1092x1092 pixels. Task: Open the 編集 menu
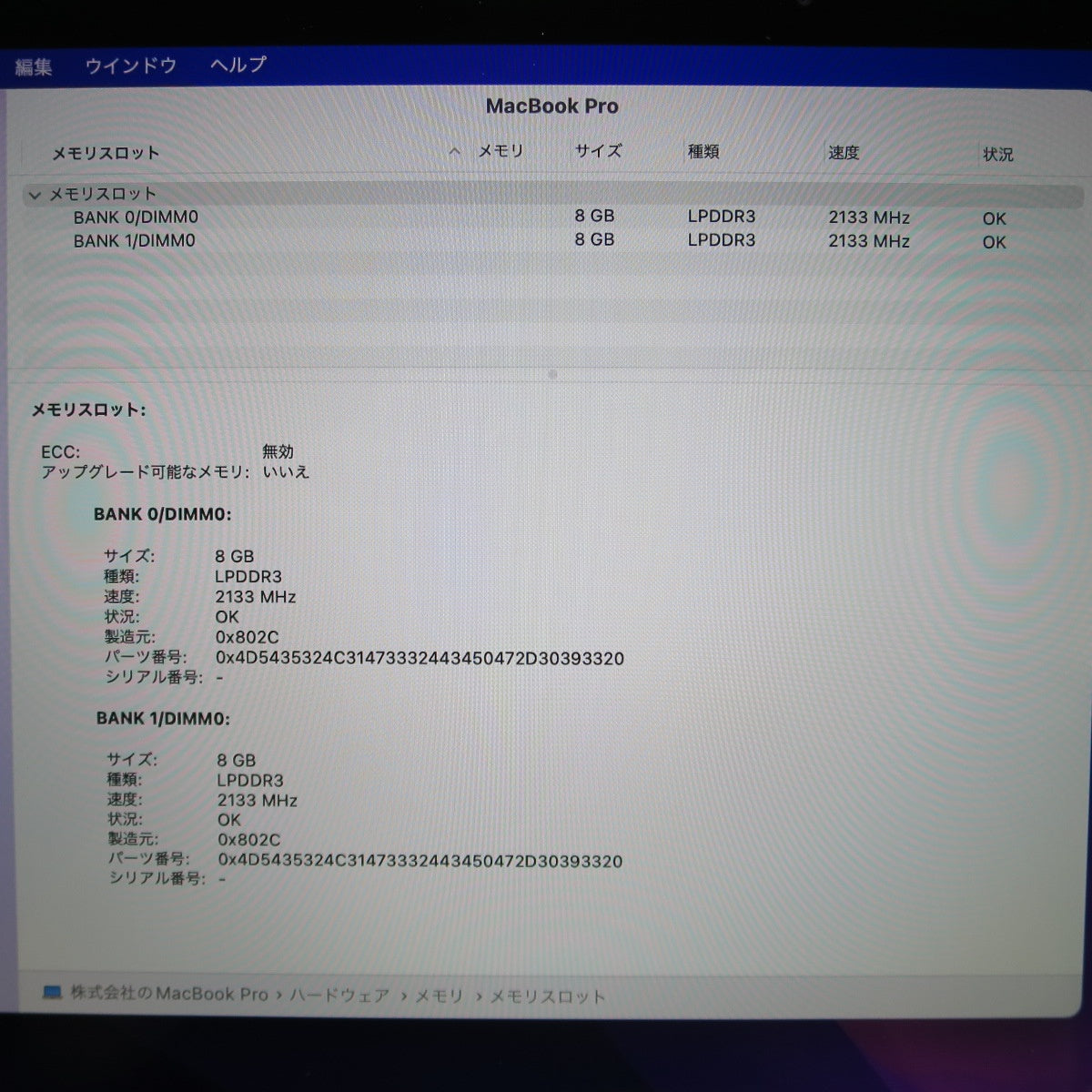[x=33, y=65]
